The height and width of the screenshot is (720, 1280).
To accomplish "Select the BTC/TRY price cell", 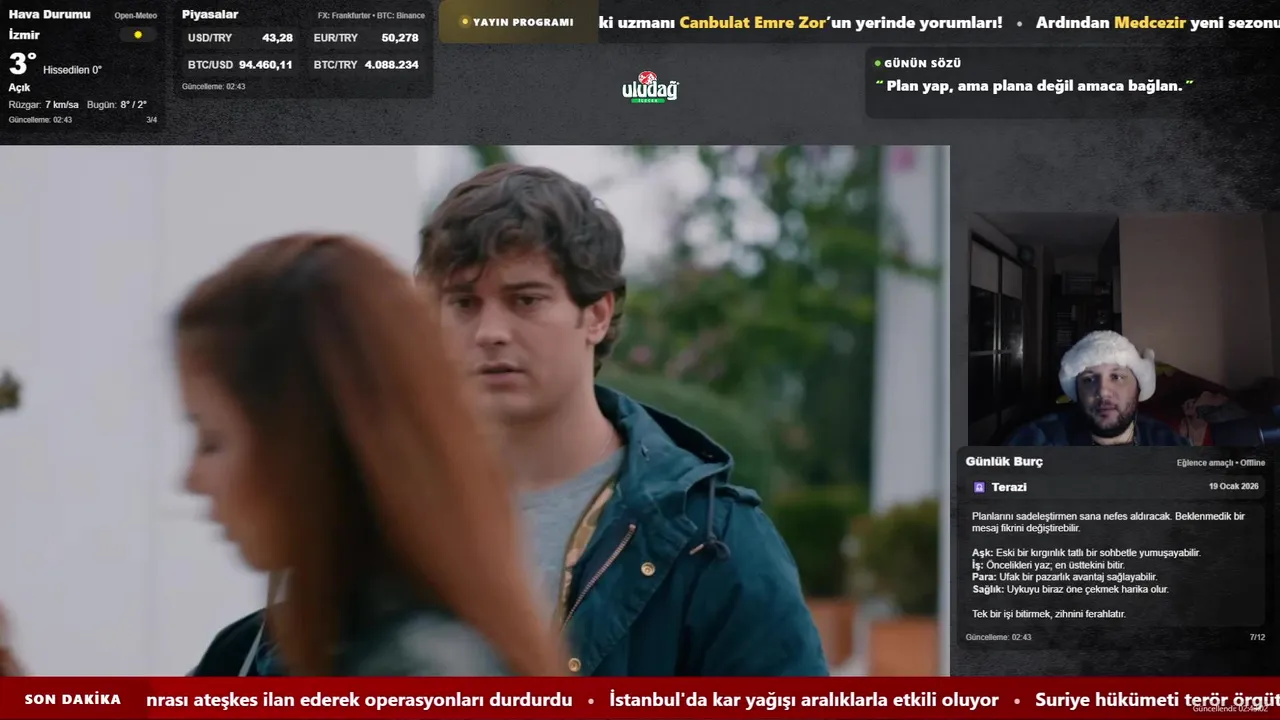I will point(366,64).
